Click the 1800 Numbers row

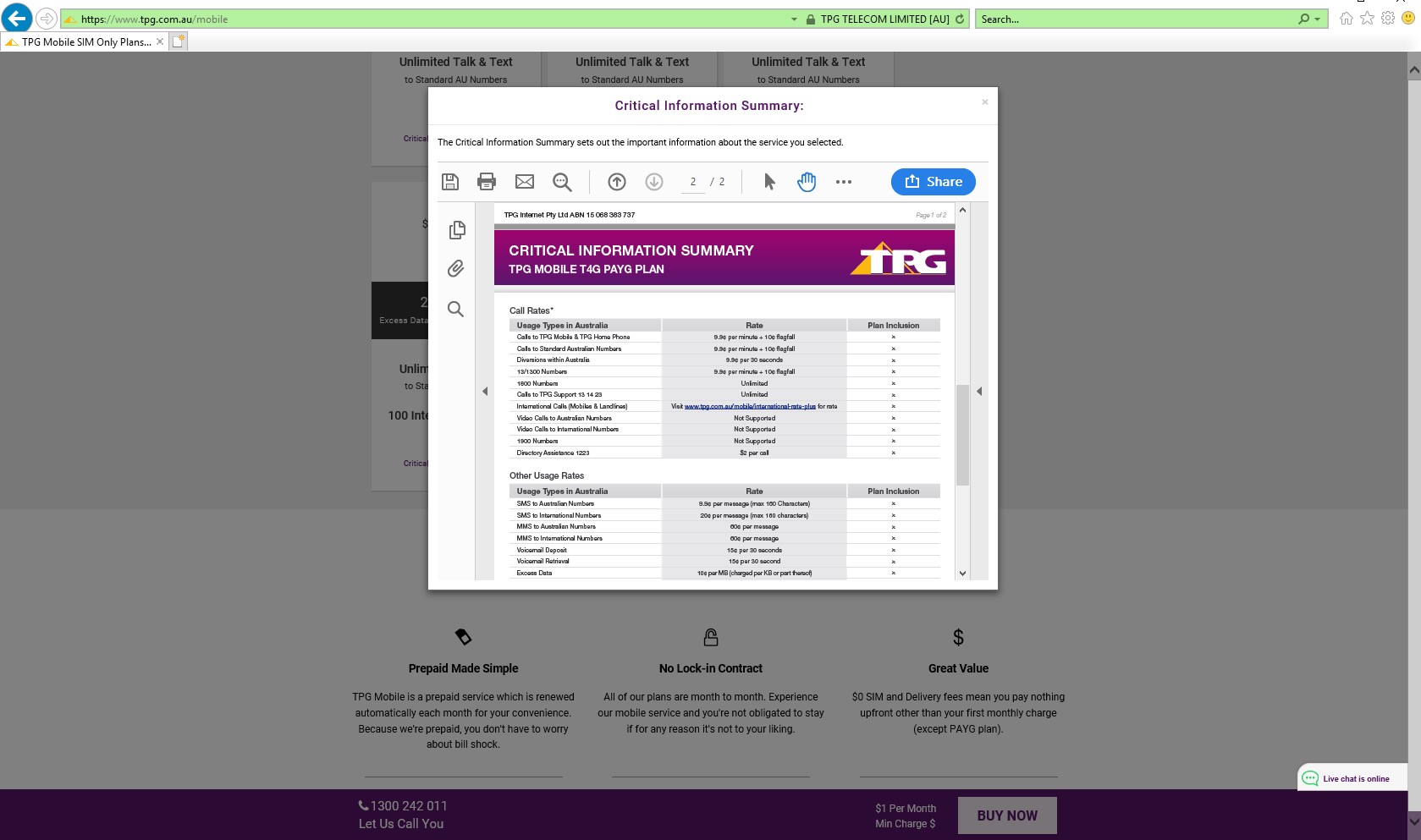point(724,383)
